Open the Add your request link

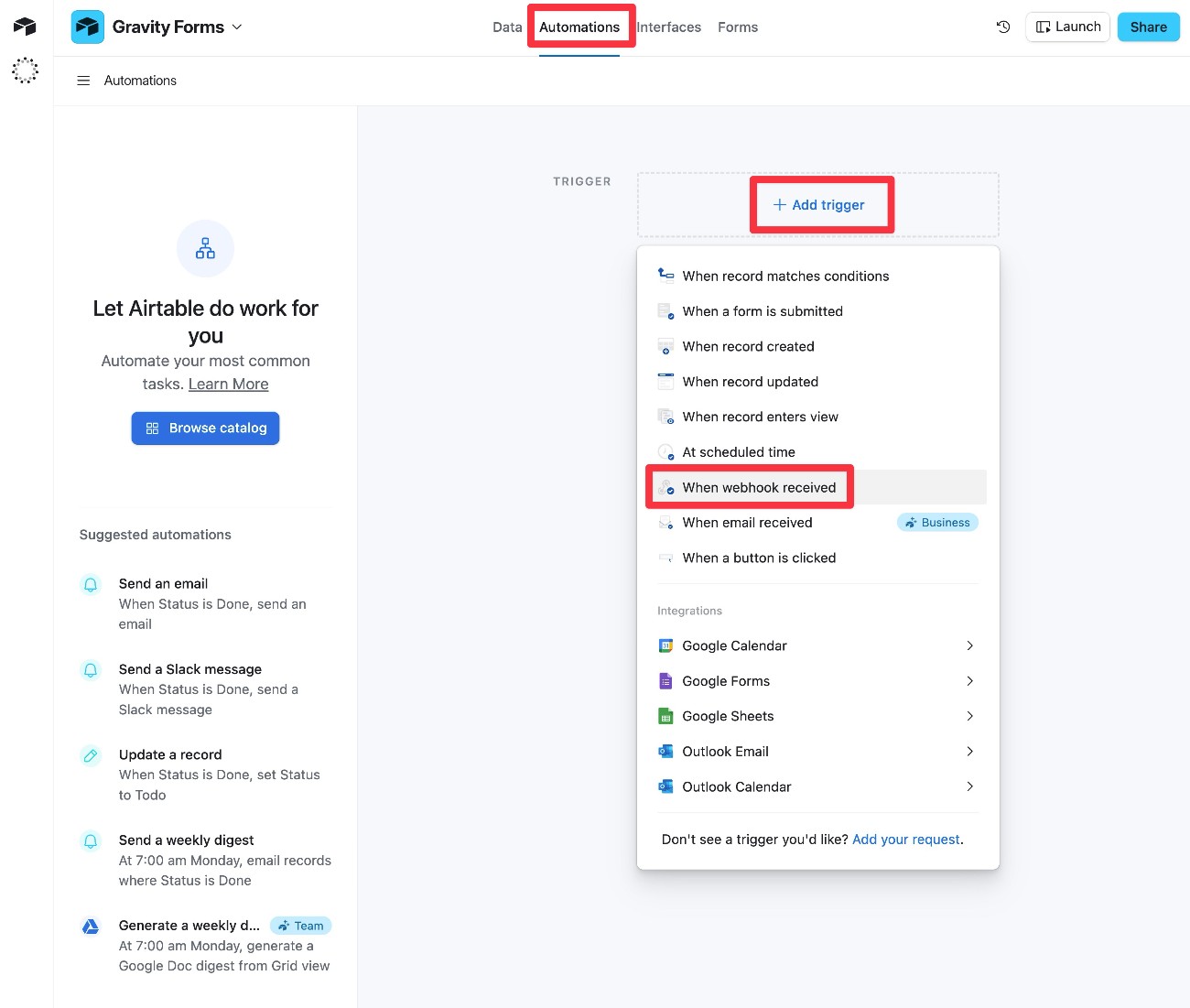905,839
